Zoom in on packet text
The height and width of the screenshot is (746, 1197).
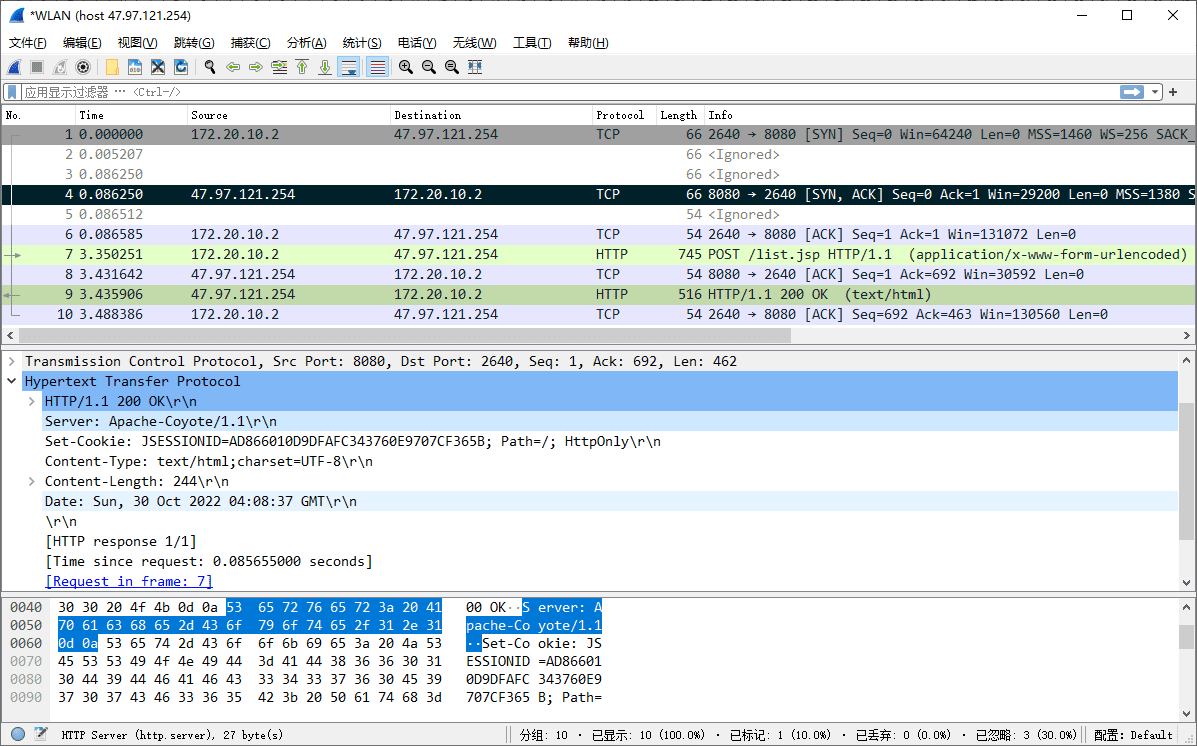(405, 67)
